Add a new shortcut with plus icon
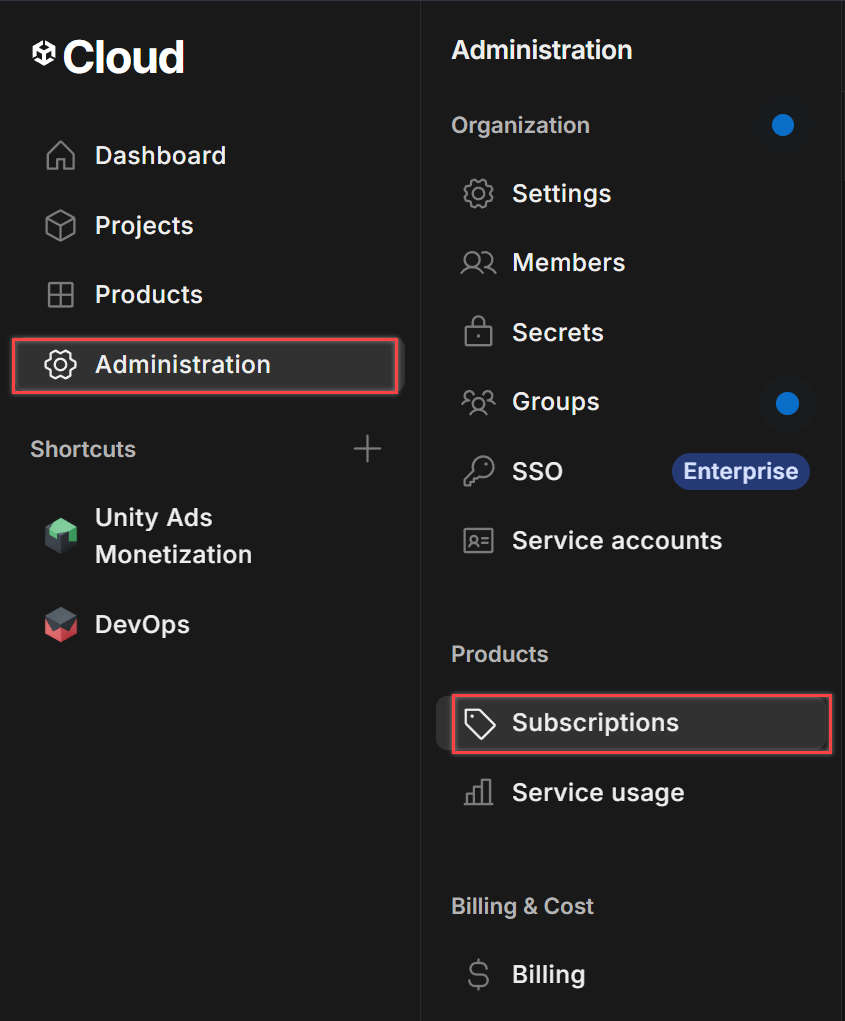This screenshot has height=1021, width=845. tap(367, 449)
